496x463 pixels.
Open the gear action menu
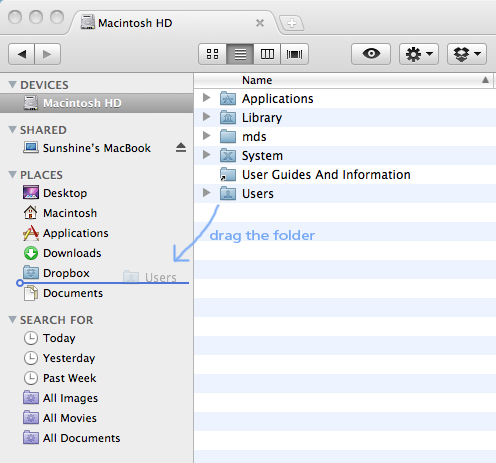(x=419, y=54)
